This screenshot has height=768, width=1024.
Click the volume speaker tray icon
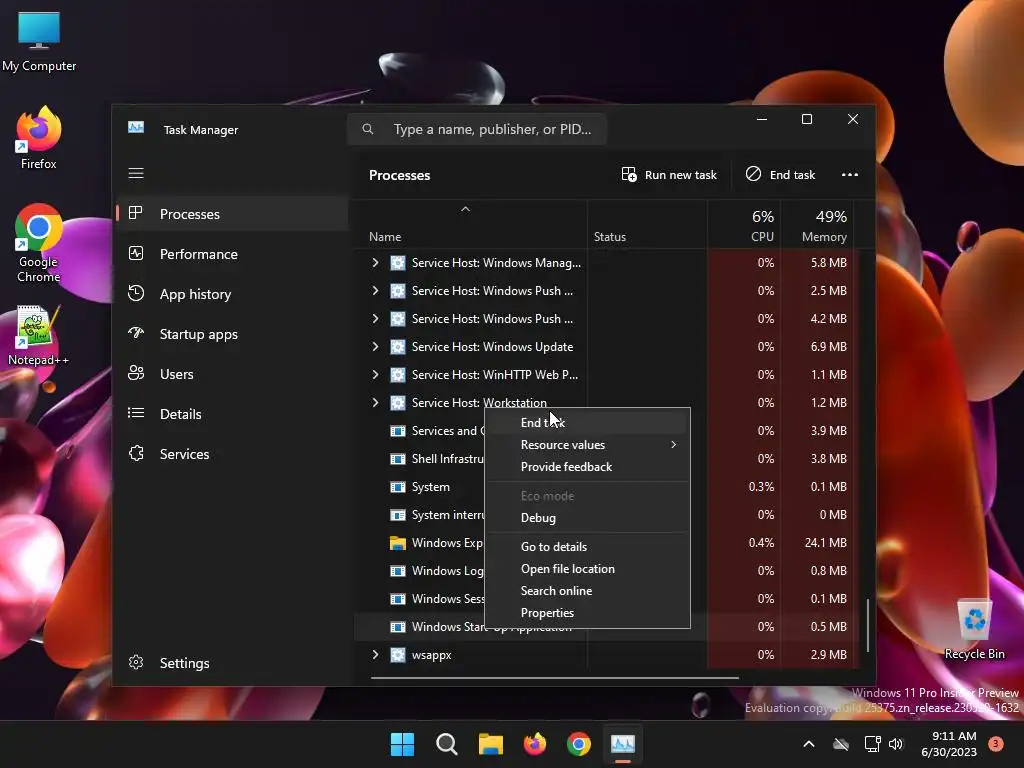coord(896,744)
